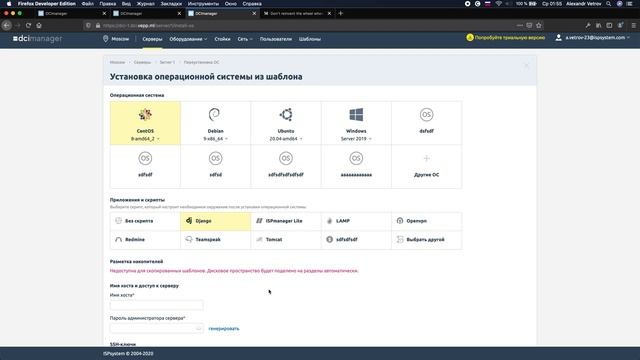The width and height of the screenshot is (640, 360).
Task: Select the sdfsdfsdf script option
Action: [x=356, y=240]
